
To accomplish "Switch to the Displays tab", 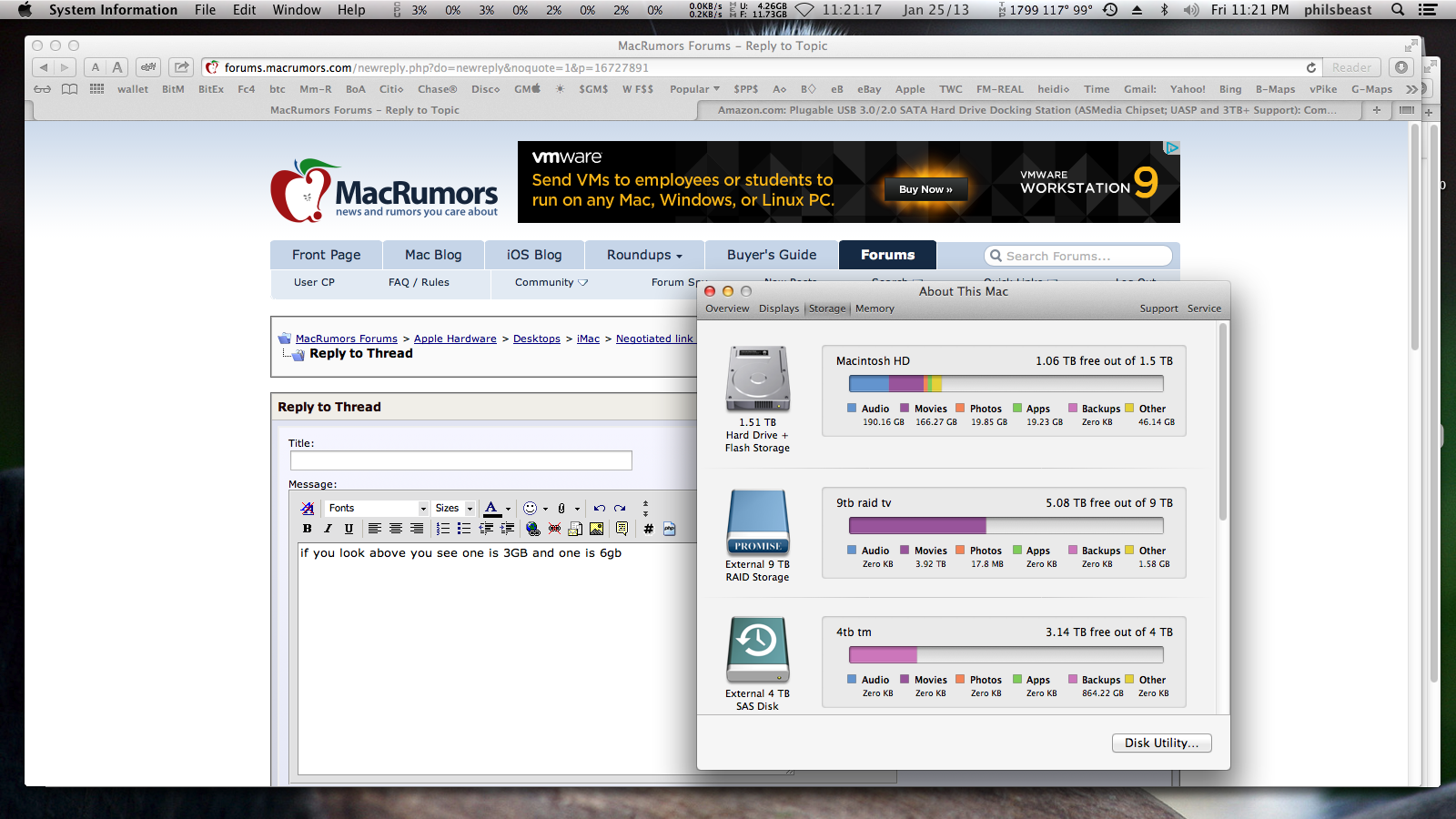I will pyautogui.click(x=779, y=308).
